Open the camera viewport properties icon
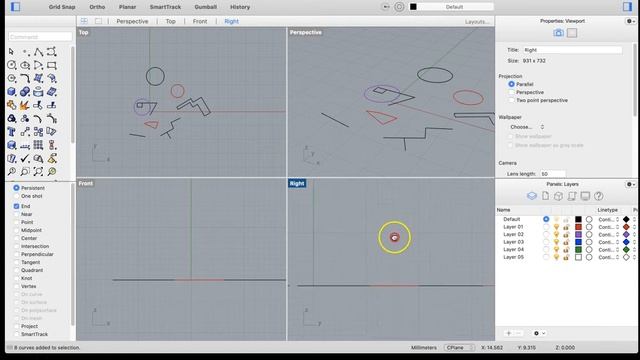Screen dimensions: 640x360 click(558, 33)
